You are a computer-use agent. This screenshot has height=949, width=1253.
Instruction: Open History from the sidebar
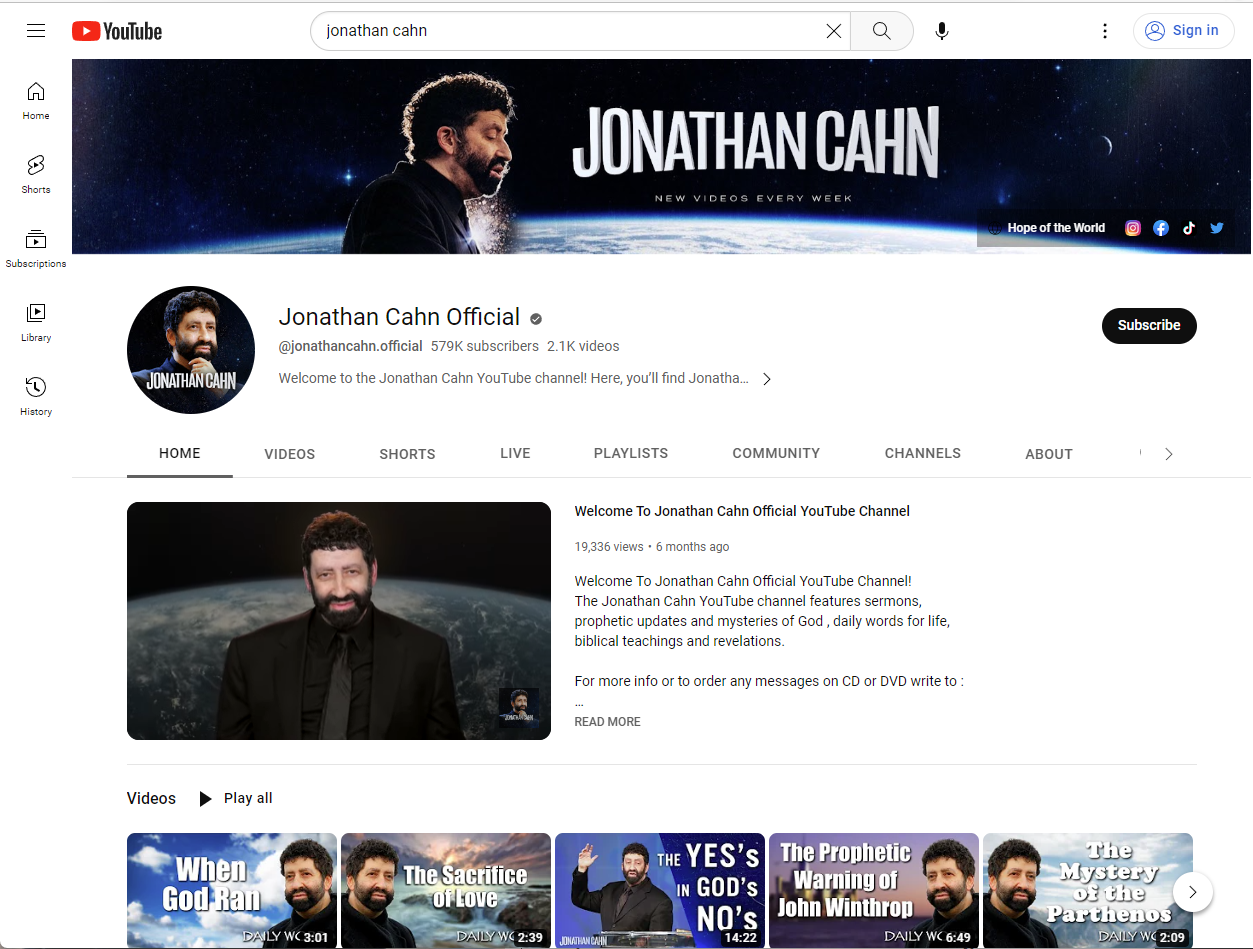click(36, 396)
